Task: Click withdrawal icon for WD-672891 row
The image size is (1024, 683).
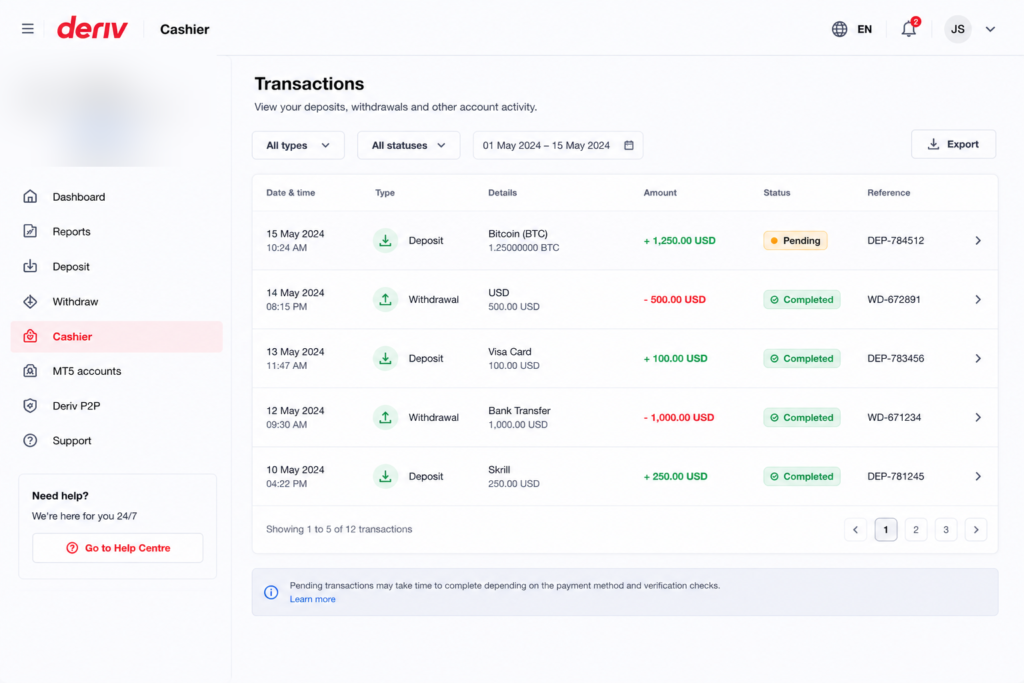Action: [385, 300]
